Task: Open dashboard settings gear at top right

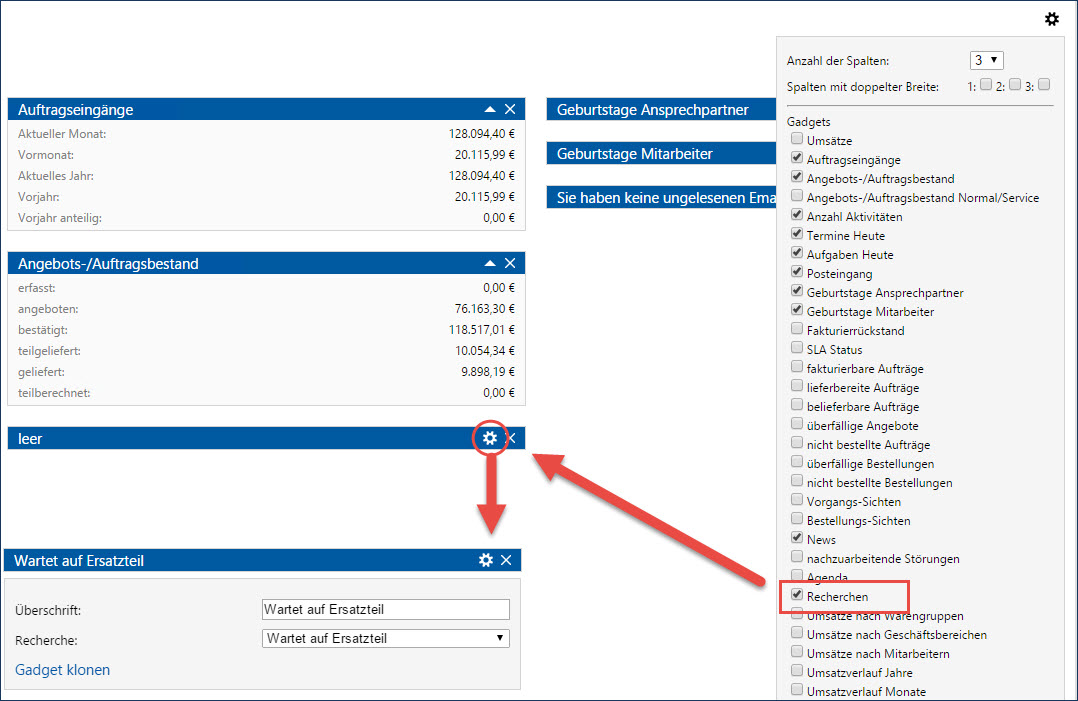Action: coord(1051,19)
